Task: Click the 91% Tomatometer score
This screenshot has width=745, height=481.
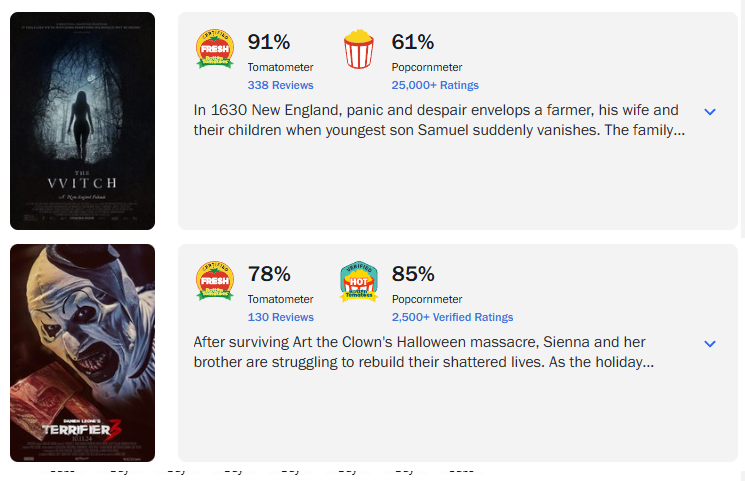Action: 269,42
